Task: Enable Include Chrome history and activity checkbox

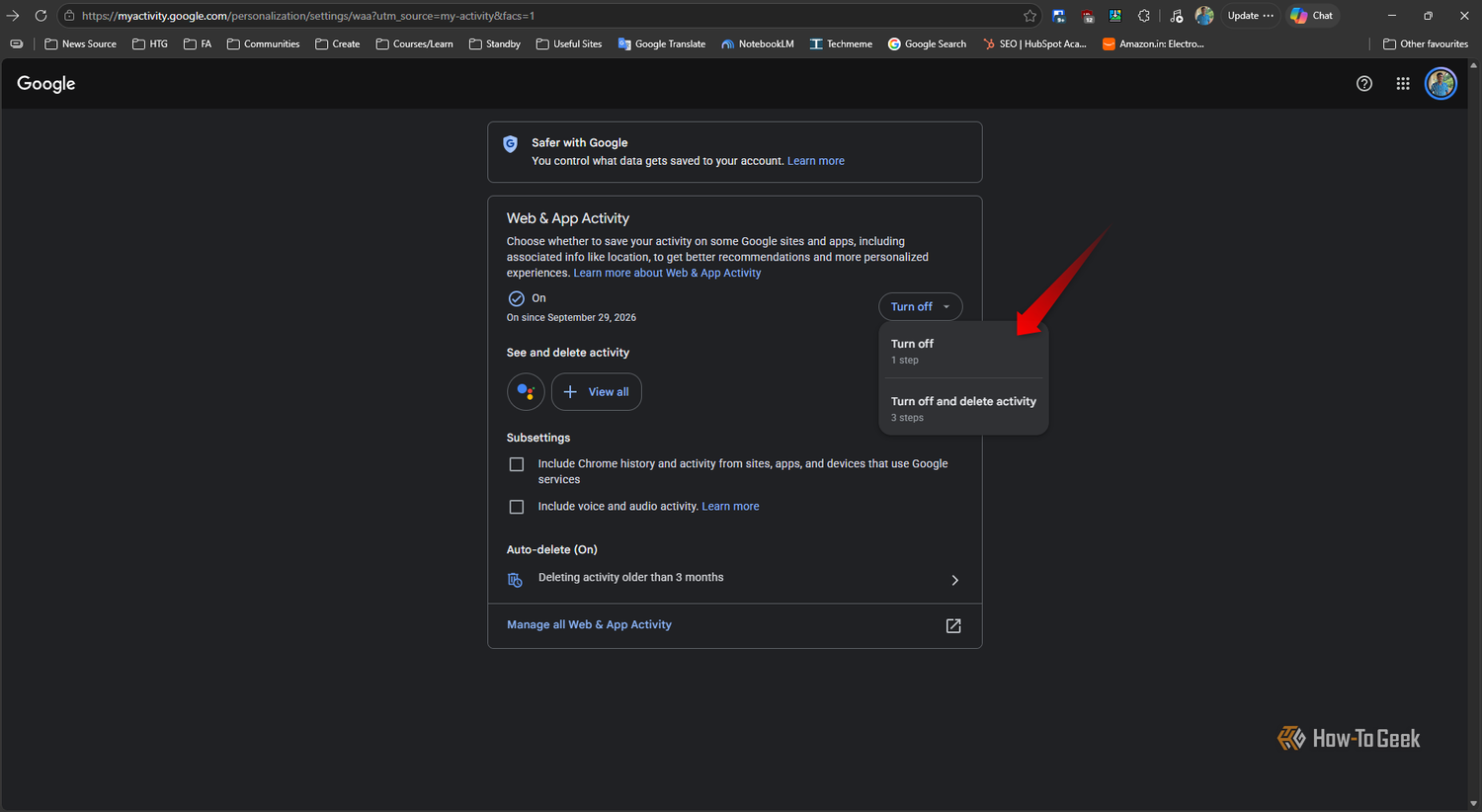Action: point(516,464)
